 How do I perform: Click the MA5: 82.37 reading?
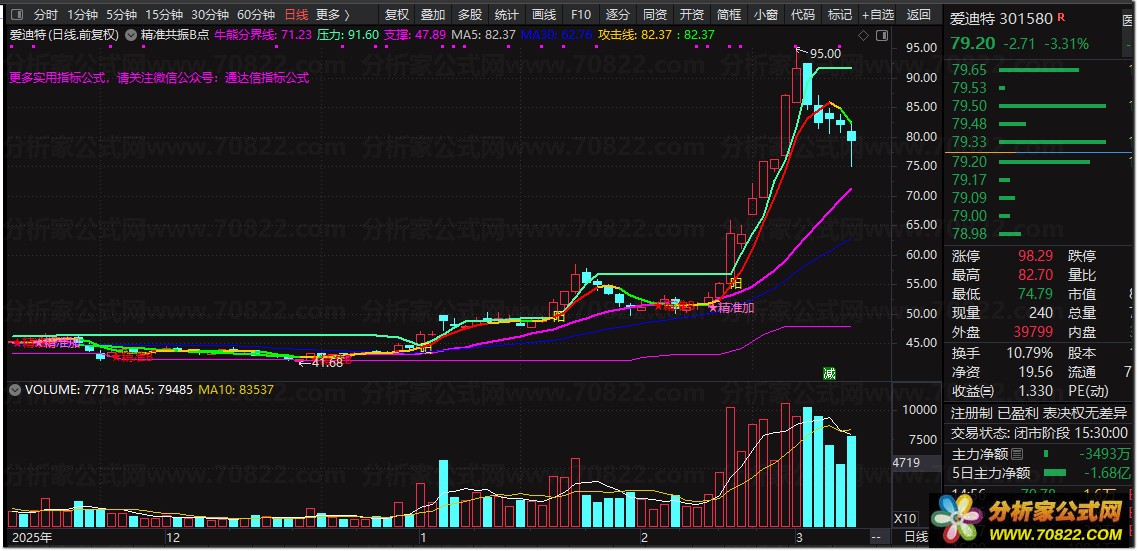click(484, 34)
